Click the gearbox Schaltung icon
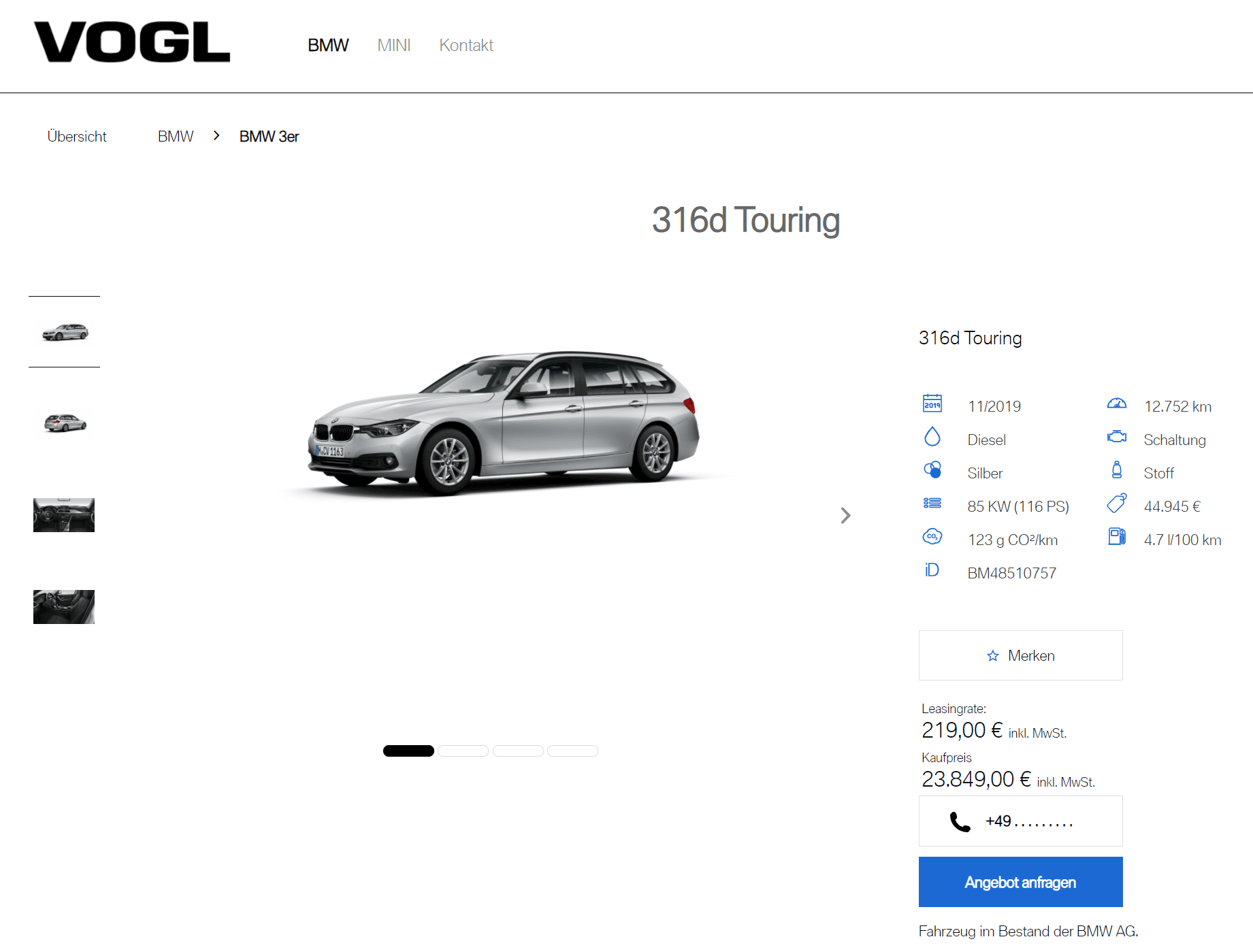 (1116, 437)
